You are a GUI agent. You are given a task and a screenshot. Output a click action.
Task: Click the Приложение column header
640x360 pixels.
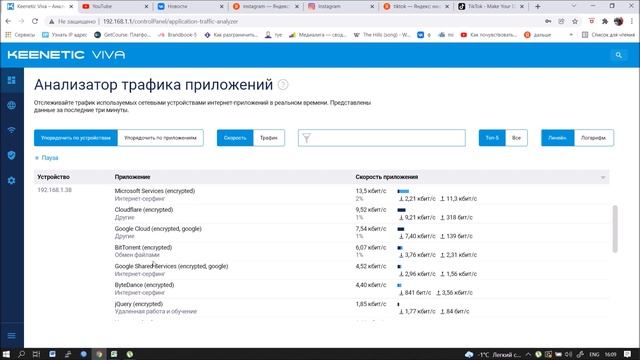pos(132,177)
